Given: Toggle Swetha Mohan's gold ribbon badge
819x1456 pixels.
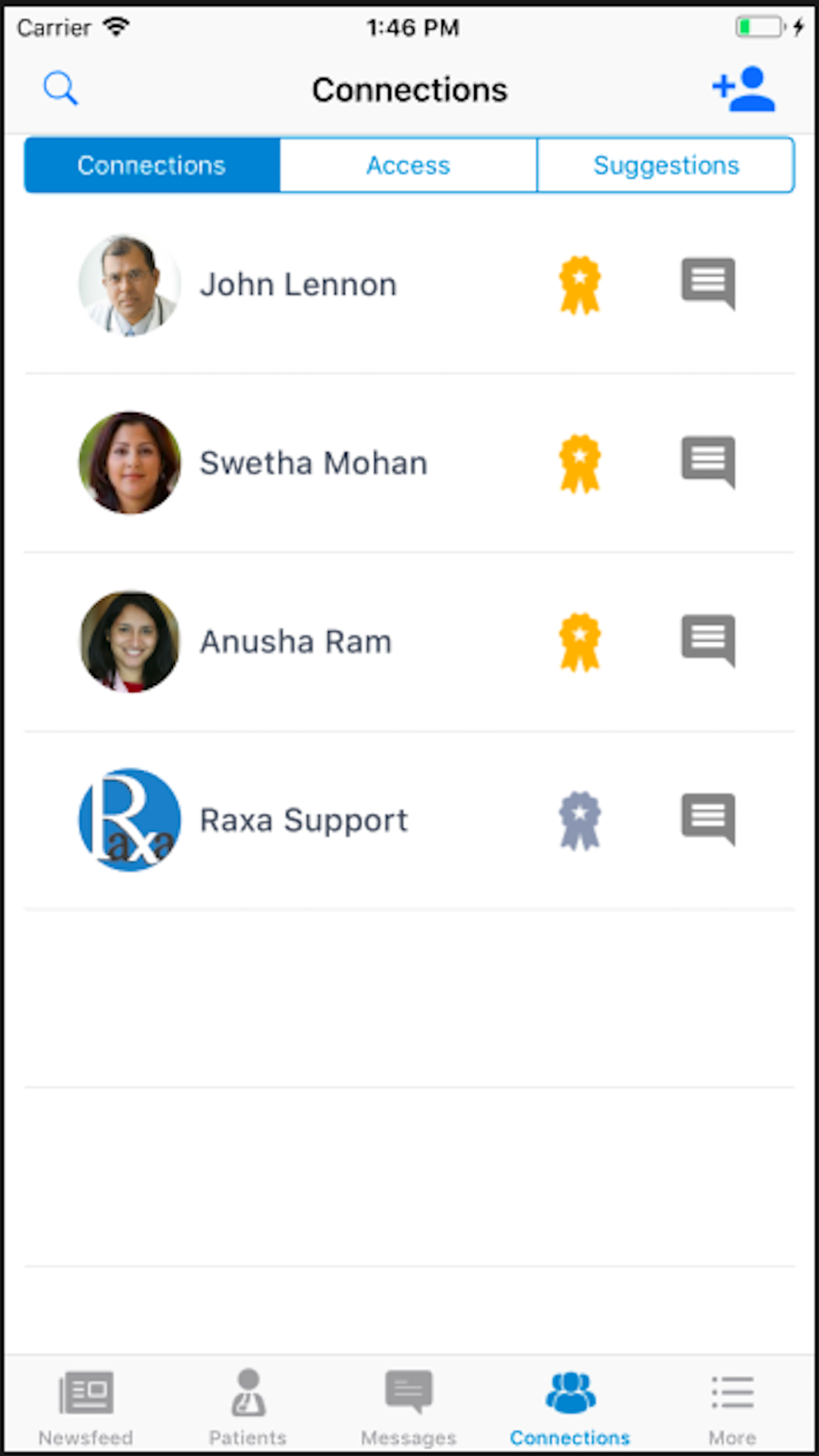Looking at the screenshot, I should point(580,463).
